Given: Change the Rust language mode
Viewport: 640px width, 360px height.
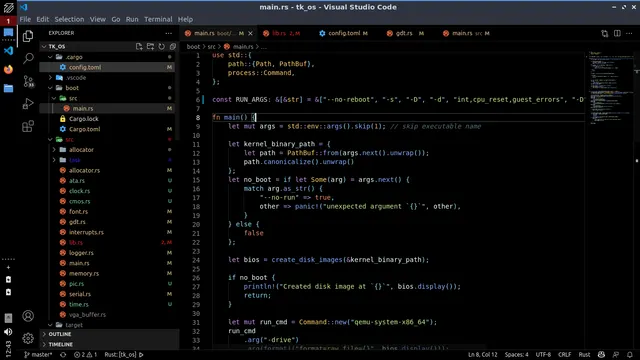Looking at the screenshot, I should point(584,355).
